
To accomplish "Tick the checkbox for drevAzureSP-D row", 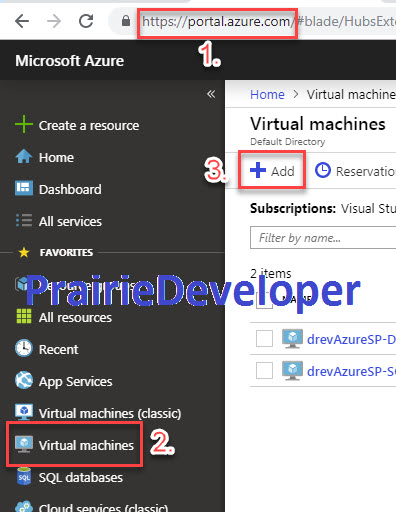I will tap(264, 339).
